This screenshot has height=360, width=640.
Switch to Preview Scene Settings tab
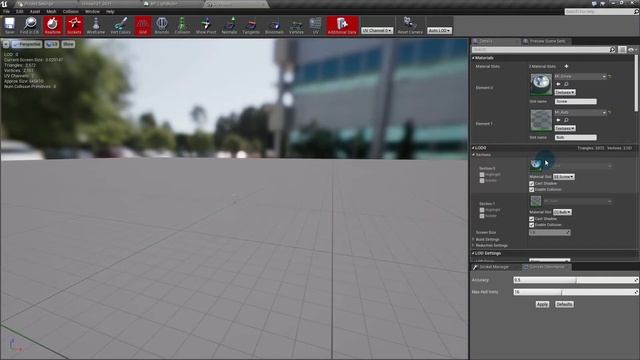[x=547, y=41]
